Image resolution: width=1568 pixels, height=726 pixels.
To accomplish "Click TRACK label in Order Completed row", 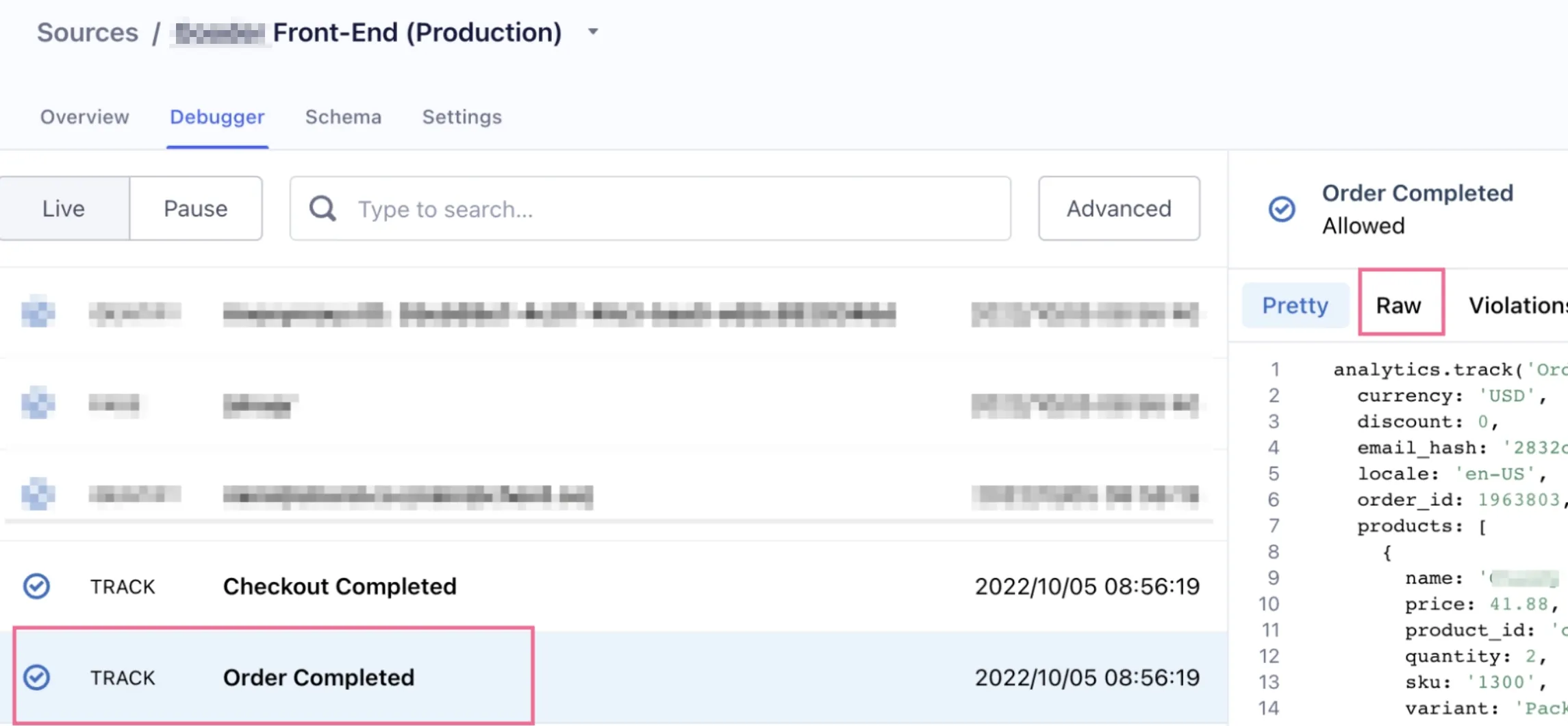I will (x=123, y=678).
